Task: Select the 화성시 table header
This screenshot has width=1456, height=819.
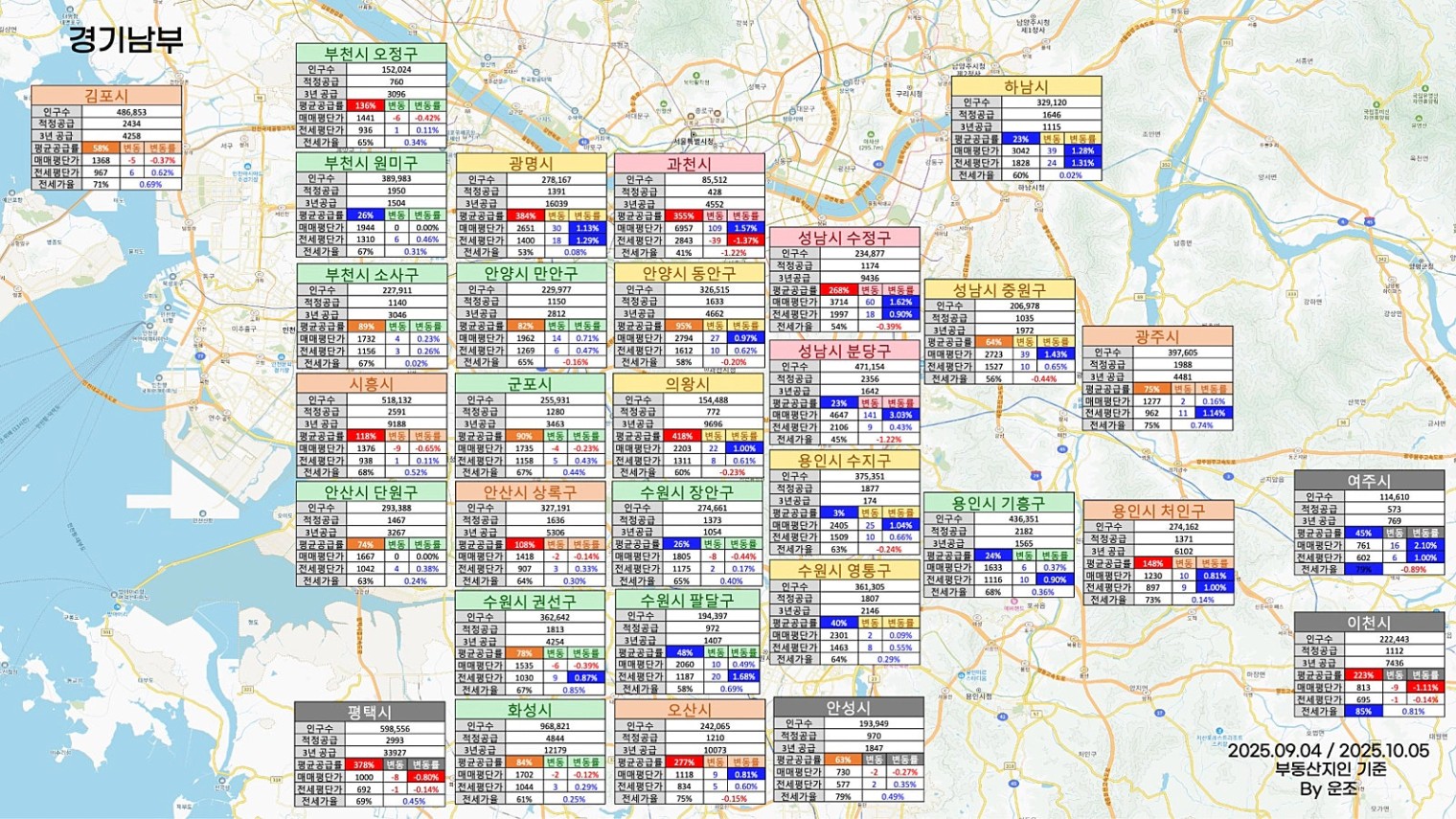Action: click(x=530, y=710)
